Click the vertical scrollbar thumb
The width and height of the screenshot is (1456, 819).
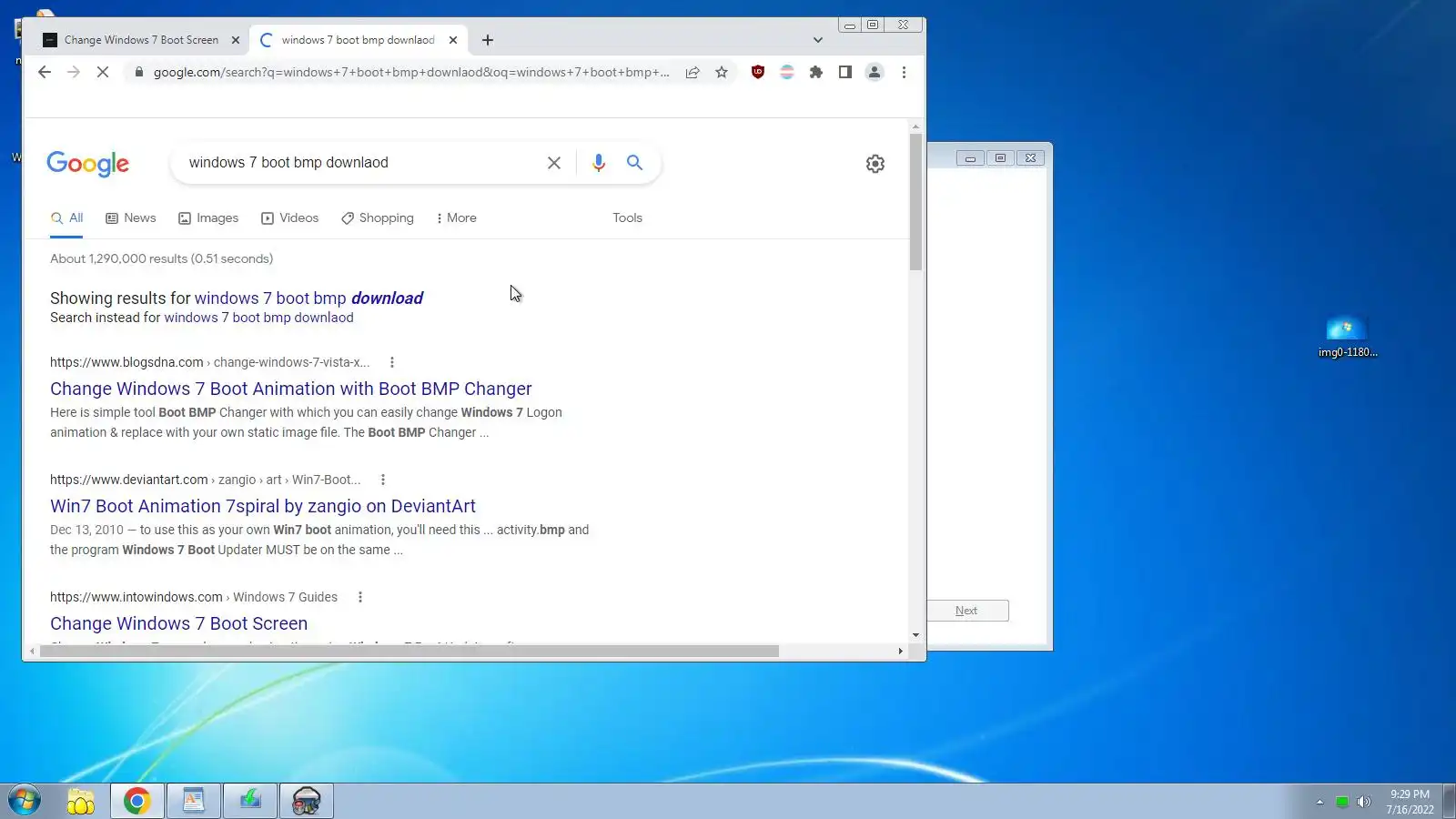(915, 202)
